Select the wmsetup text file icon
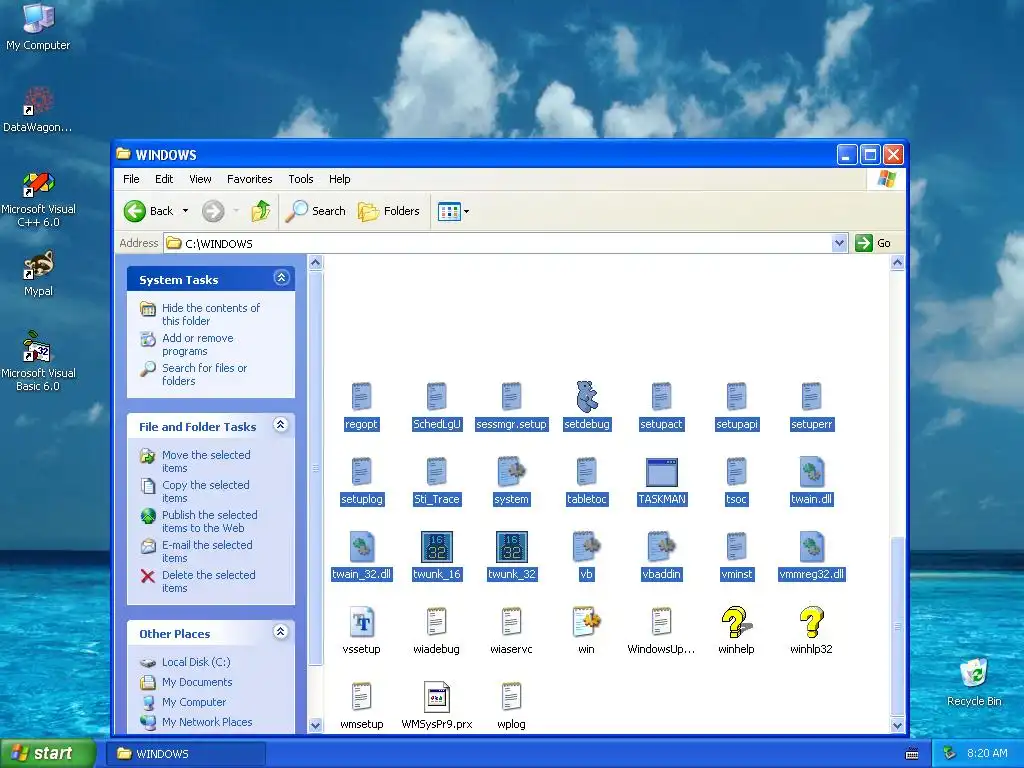Image resolution: width=1024 pixels, height=768 pixels. (x=361, y=697)
